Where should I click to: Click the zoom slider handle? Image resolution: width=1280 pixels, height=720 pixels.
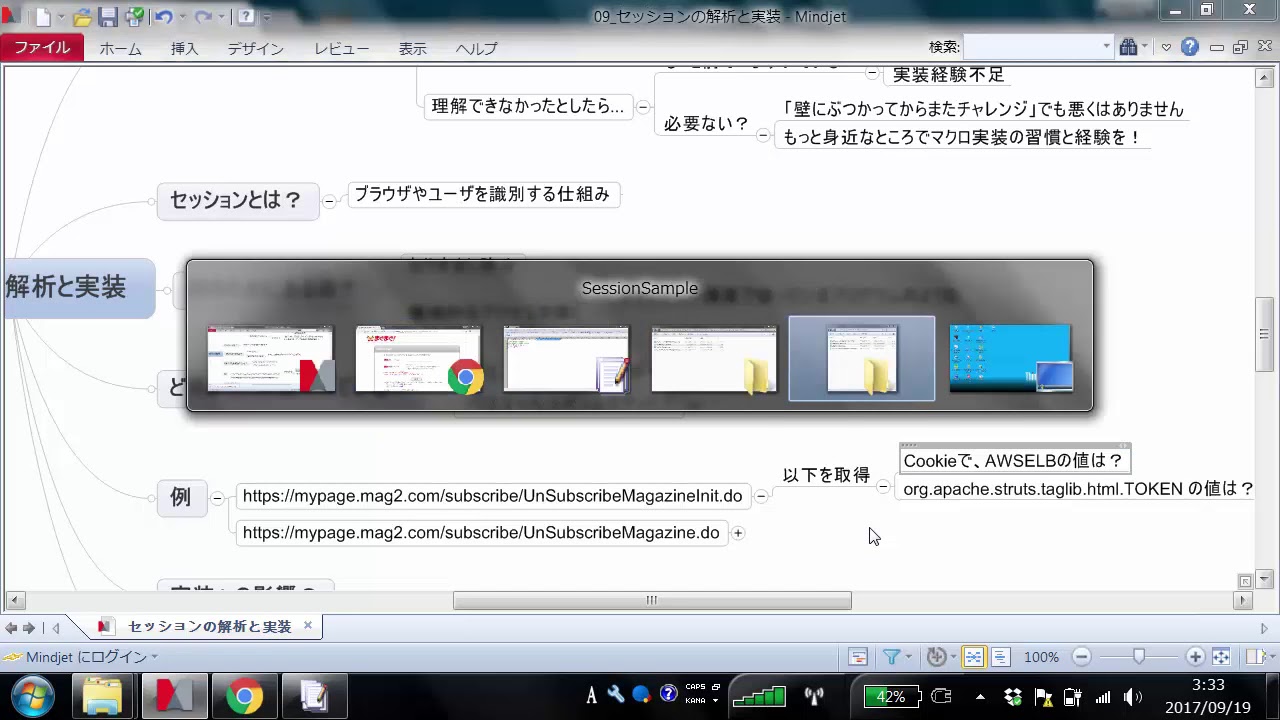[x=1139, y=657]
